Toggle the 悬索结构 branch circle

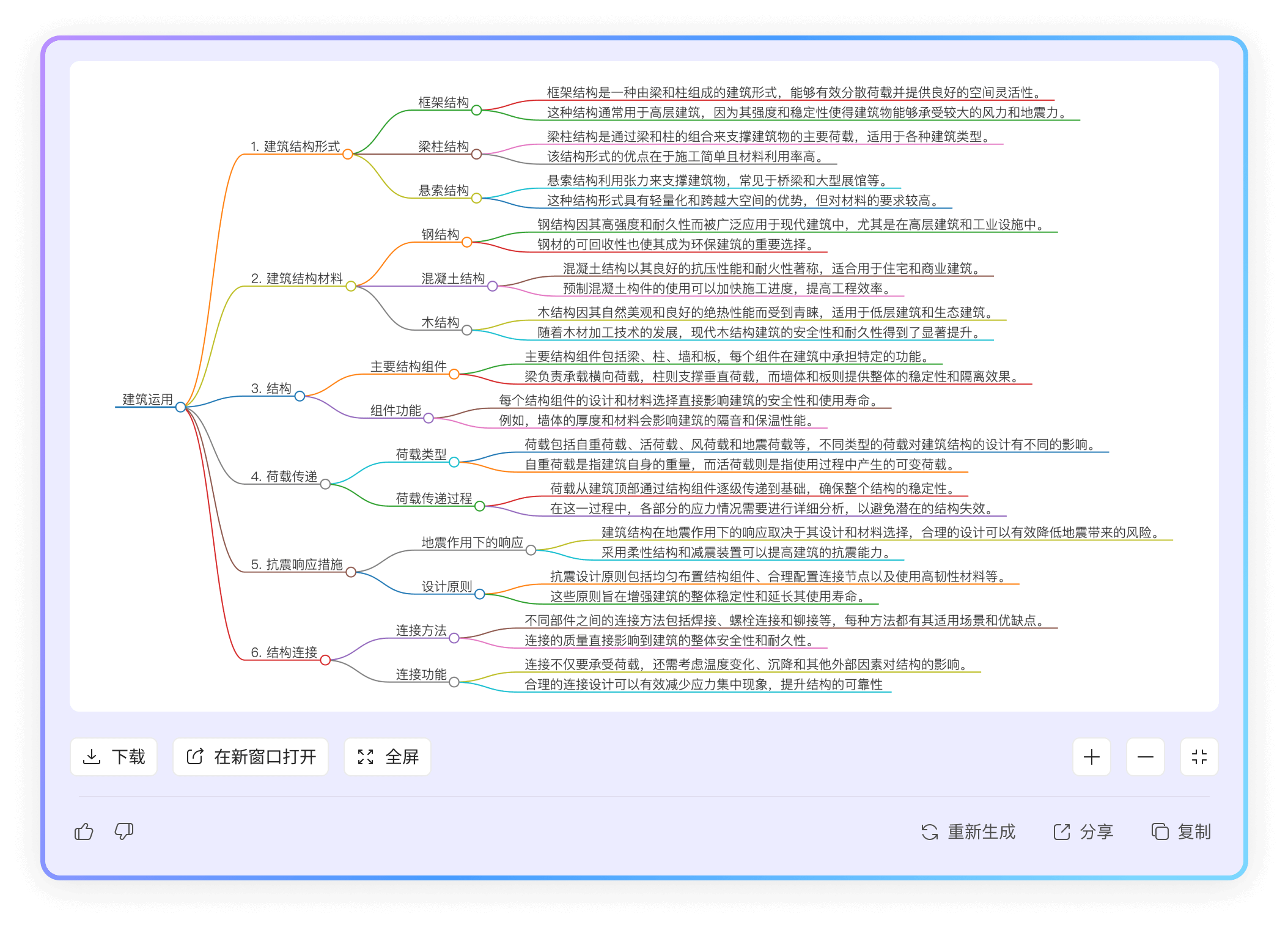point(477,198)
